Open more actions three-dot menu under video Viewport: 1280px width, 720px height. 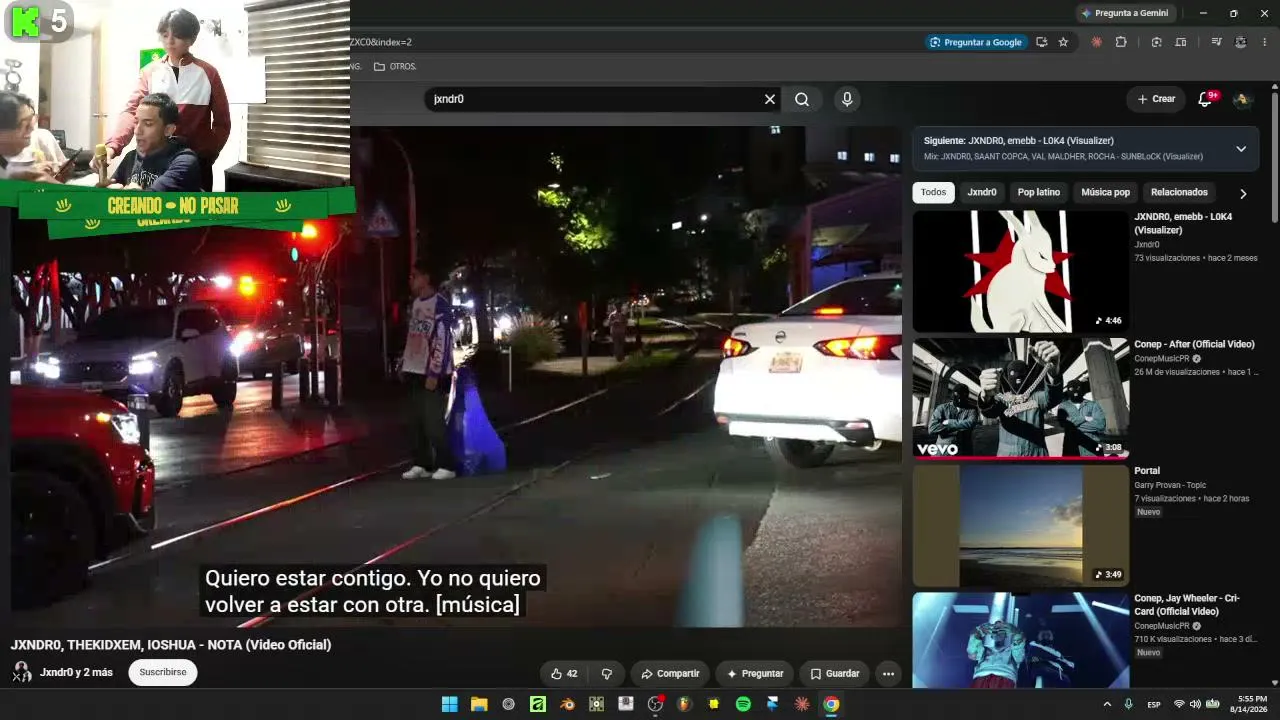point(888,674)
